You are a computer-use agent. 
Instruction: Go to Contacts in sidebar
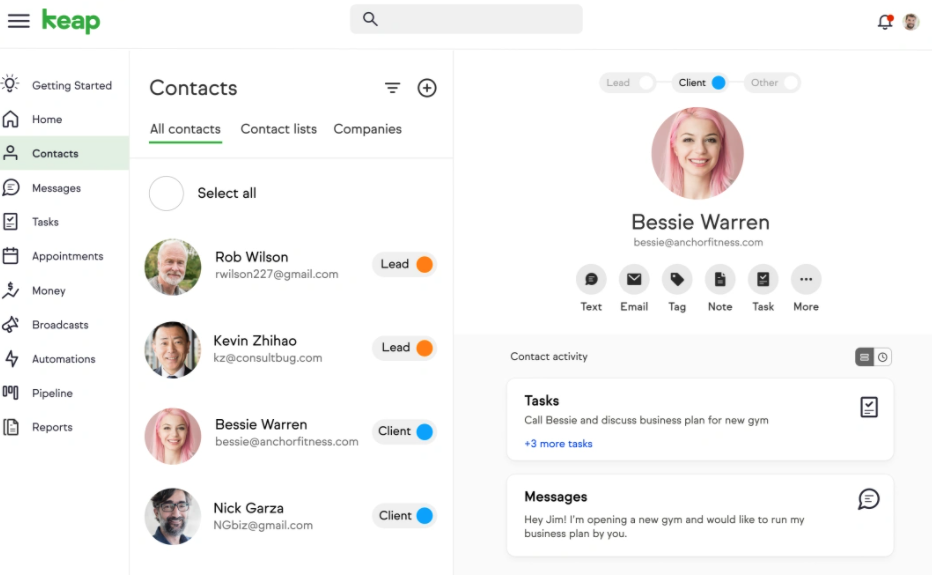click(x=64, y=153)
